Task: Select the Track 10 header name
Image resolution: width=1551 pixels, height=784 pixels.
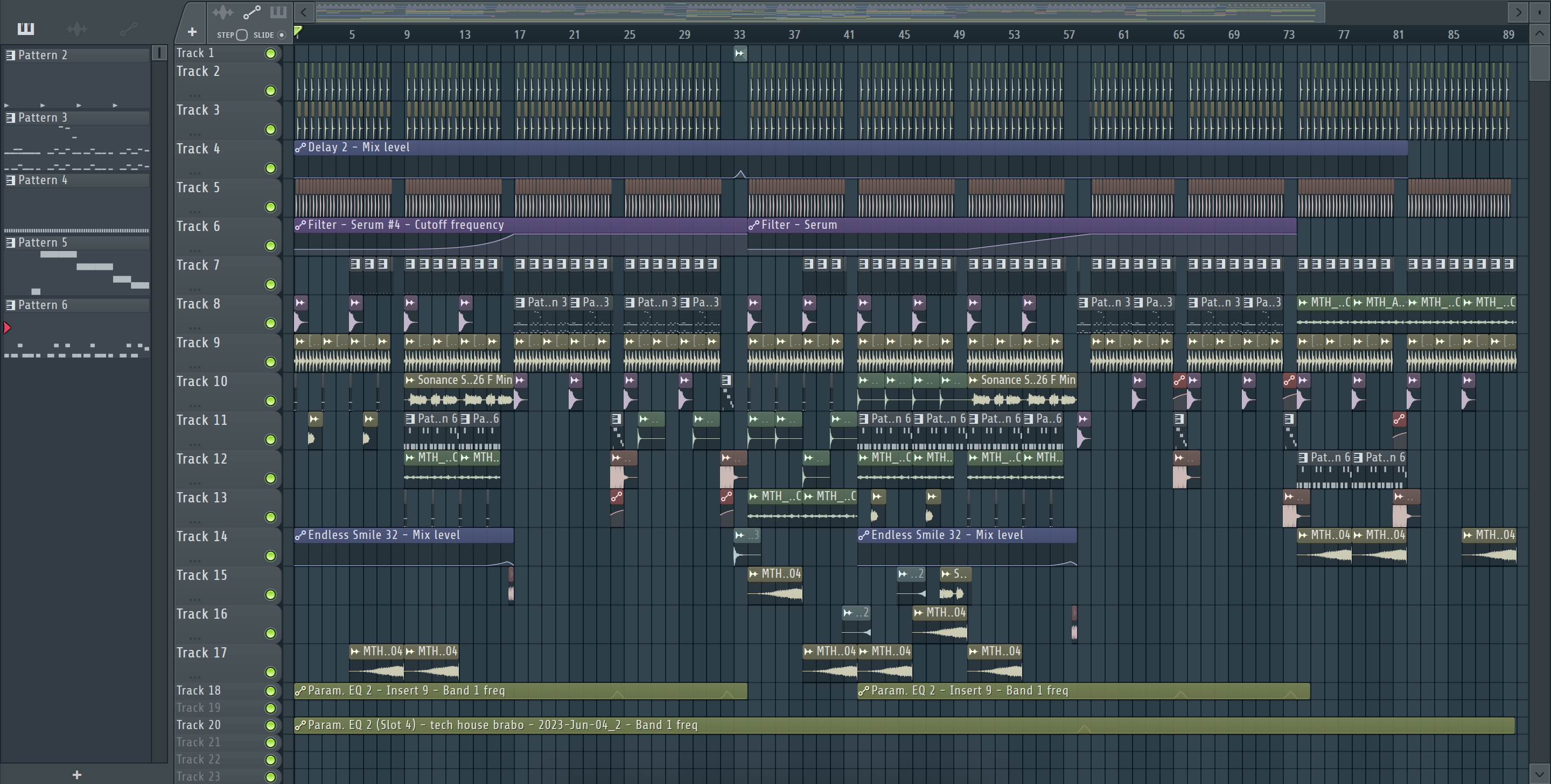Action: tap(202, 382)
